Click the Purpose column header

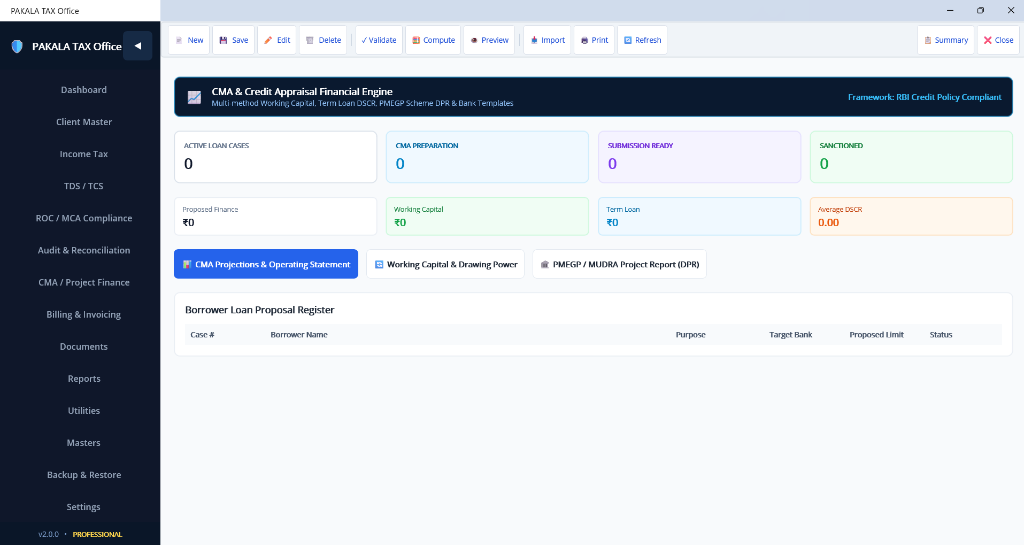(x=690, y=335)
